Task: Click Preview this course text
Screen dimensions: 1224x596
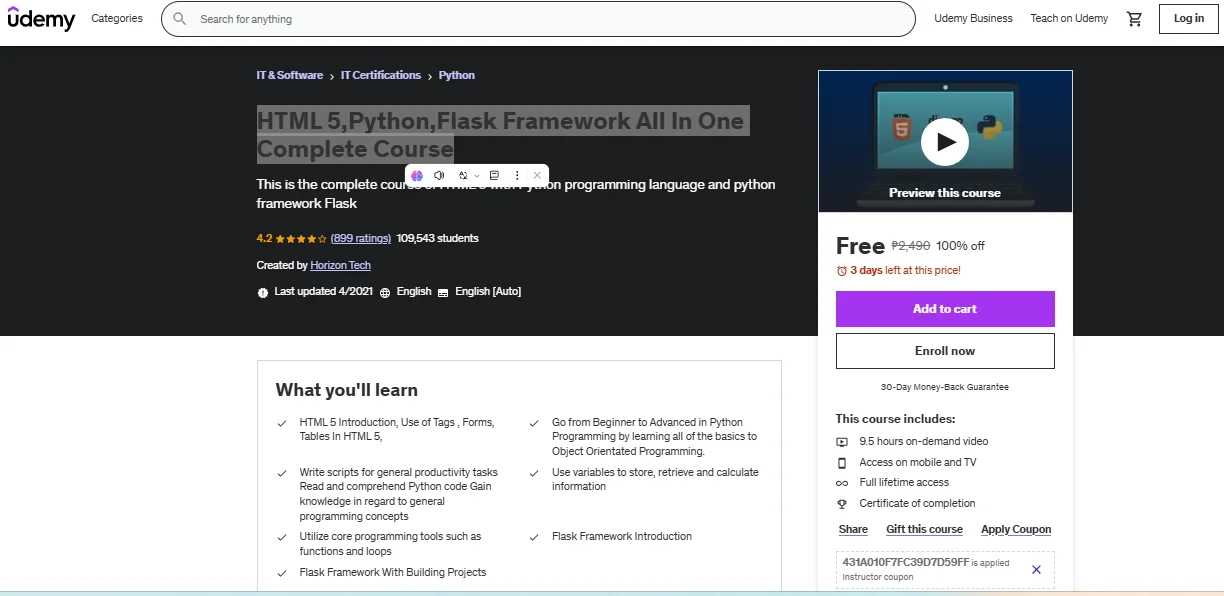Action: point(945,193)
